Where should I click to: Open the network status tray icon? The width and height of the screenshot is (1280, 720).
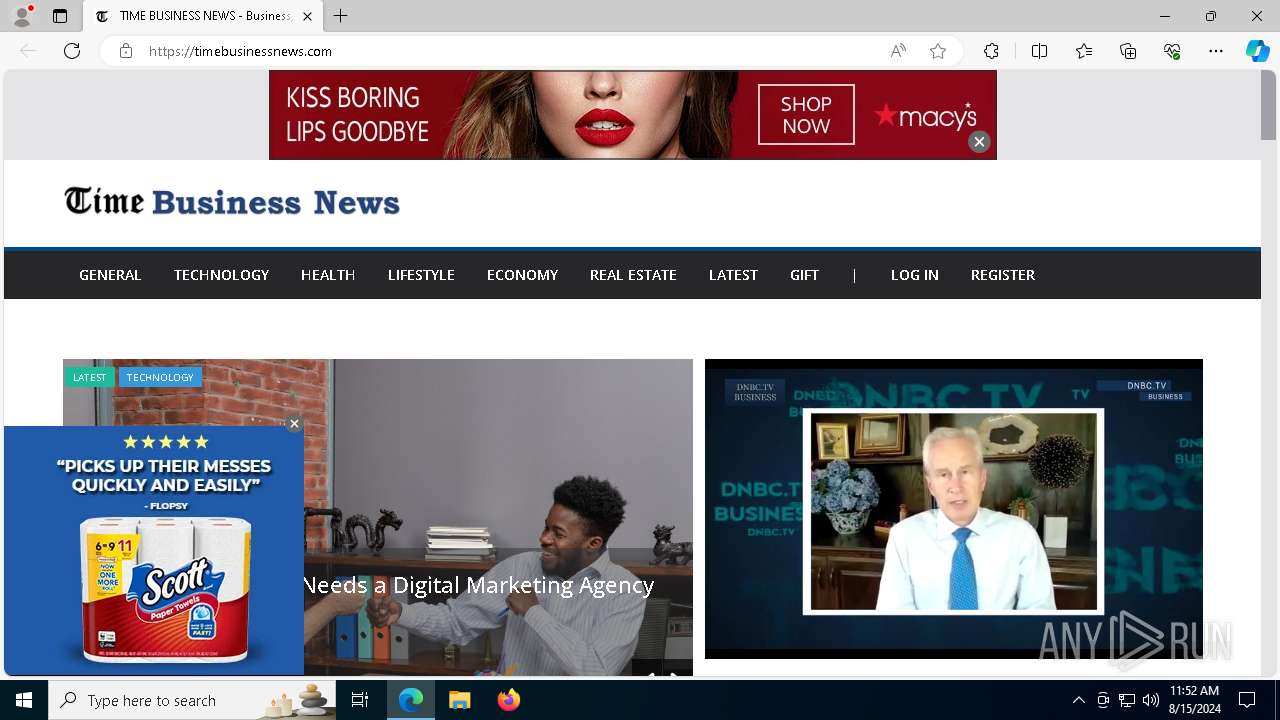[1127, 700]
